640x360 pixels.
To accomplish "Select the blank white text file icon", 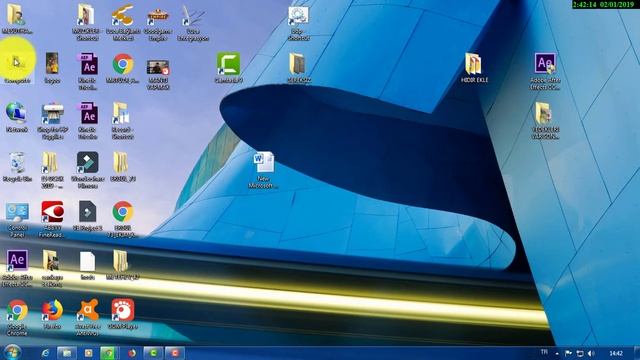I will pyautogui.click(x=87, y=261).
